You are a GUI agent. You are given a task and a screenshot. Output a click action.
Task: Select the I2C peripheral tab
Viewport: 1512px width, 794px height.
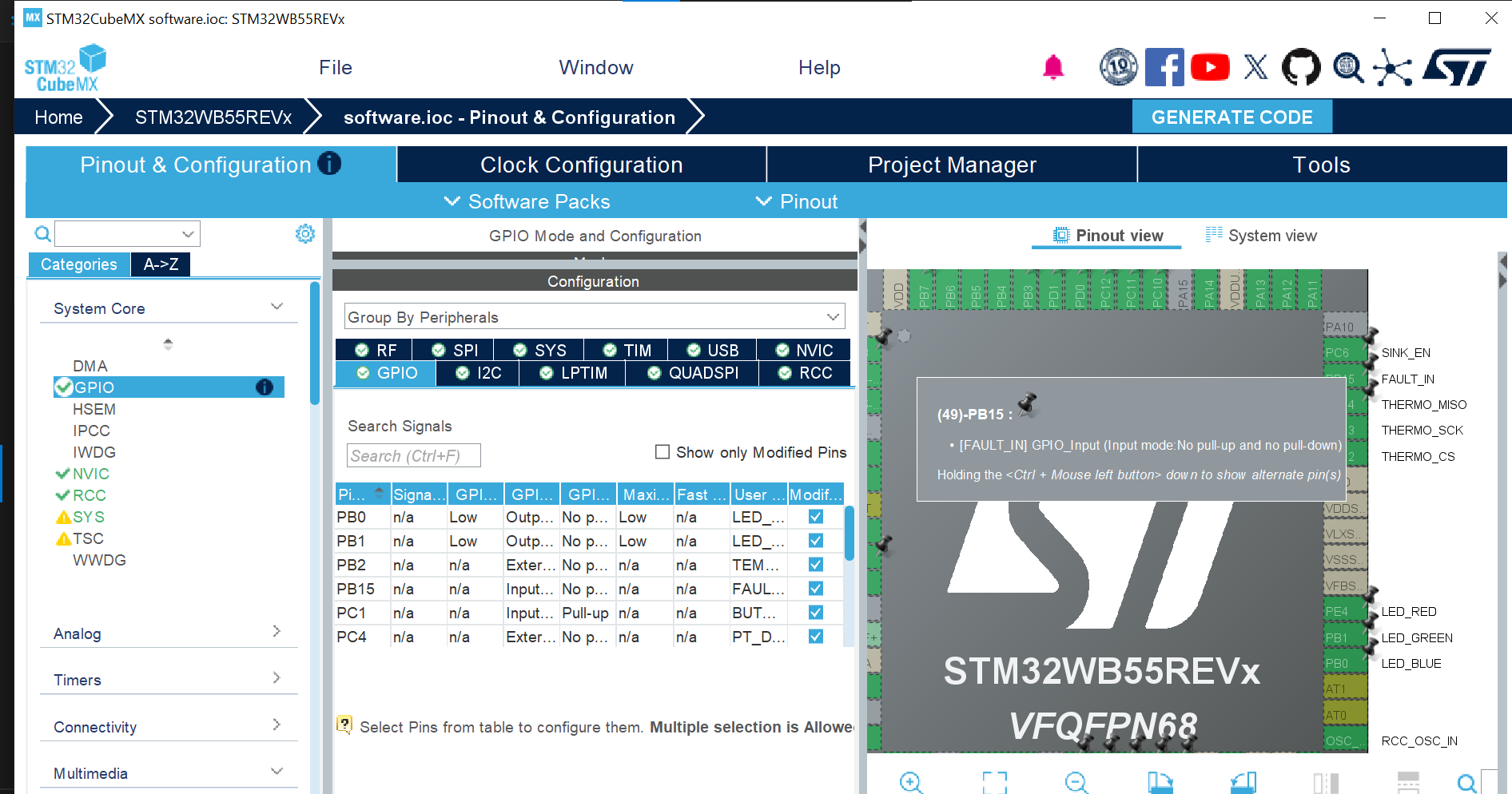click(479, 373)
